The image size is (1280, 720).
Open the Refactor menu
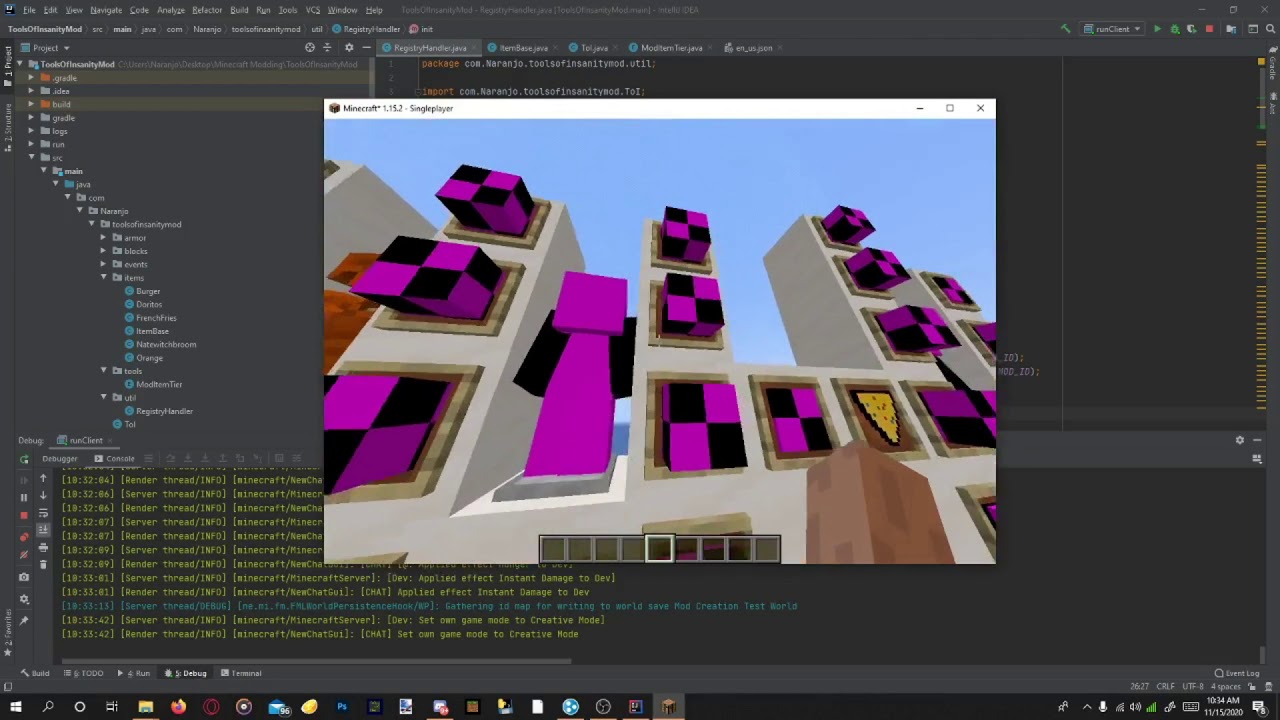tap(207, 10)
